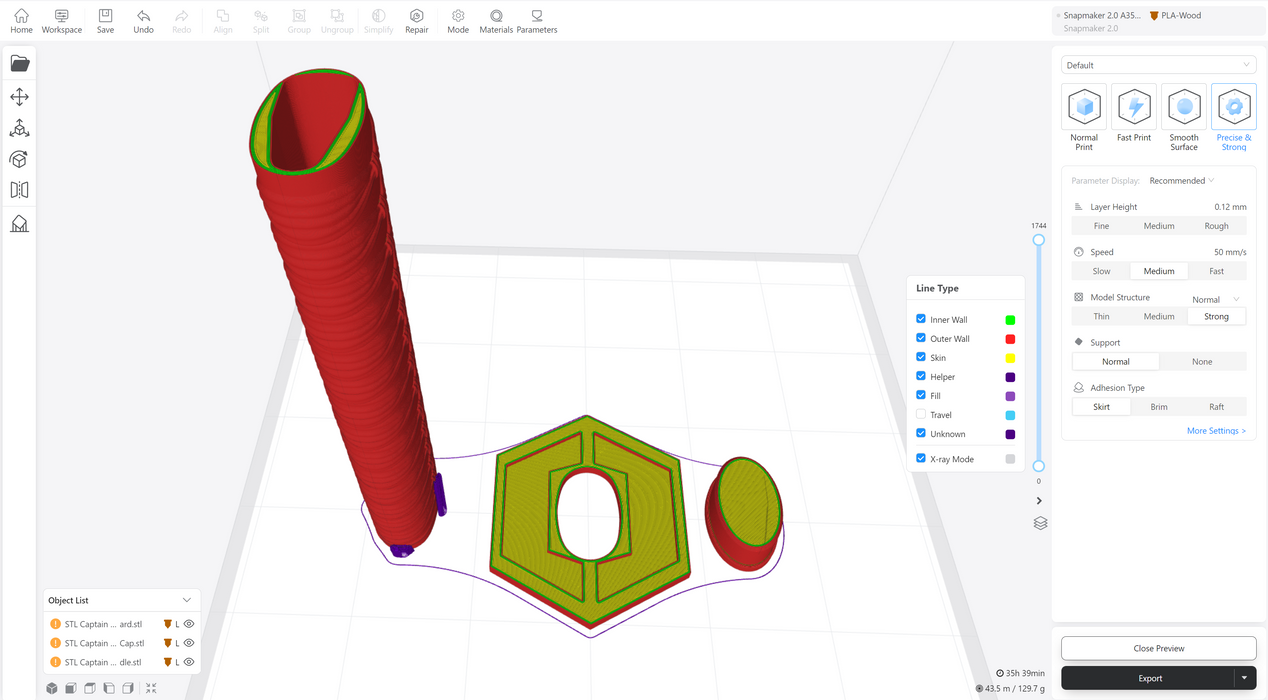This screenshot has height=700, width=1268.
Task: Set layer height to Fine
Action: coord(1101,226)
